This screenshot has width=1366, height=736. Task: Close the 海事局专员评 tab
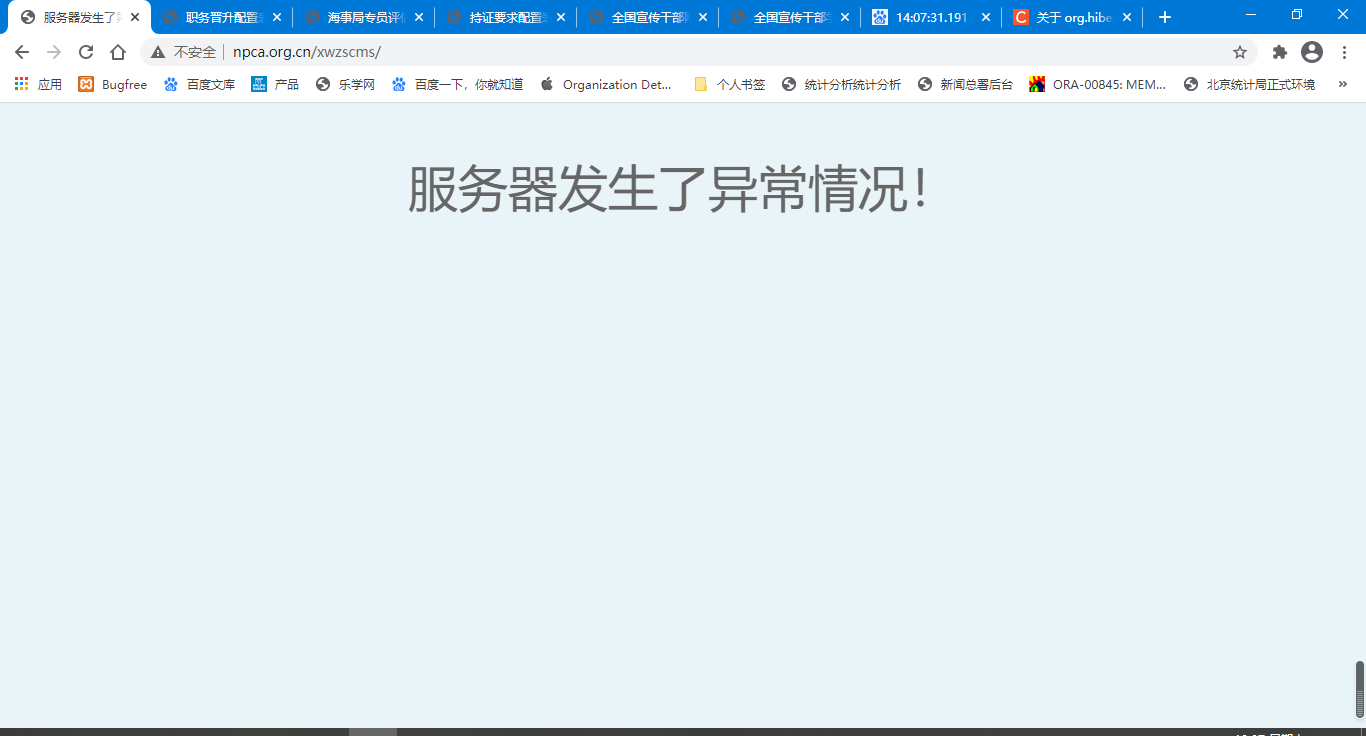[419, 17]
